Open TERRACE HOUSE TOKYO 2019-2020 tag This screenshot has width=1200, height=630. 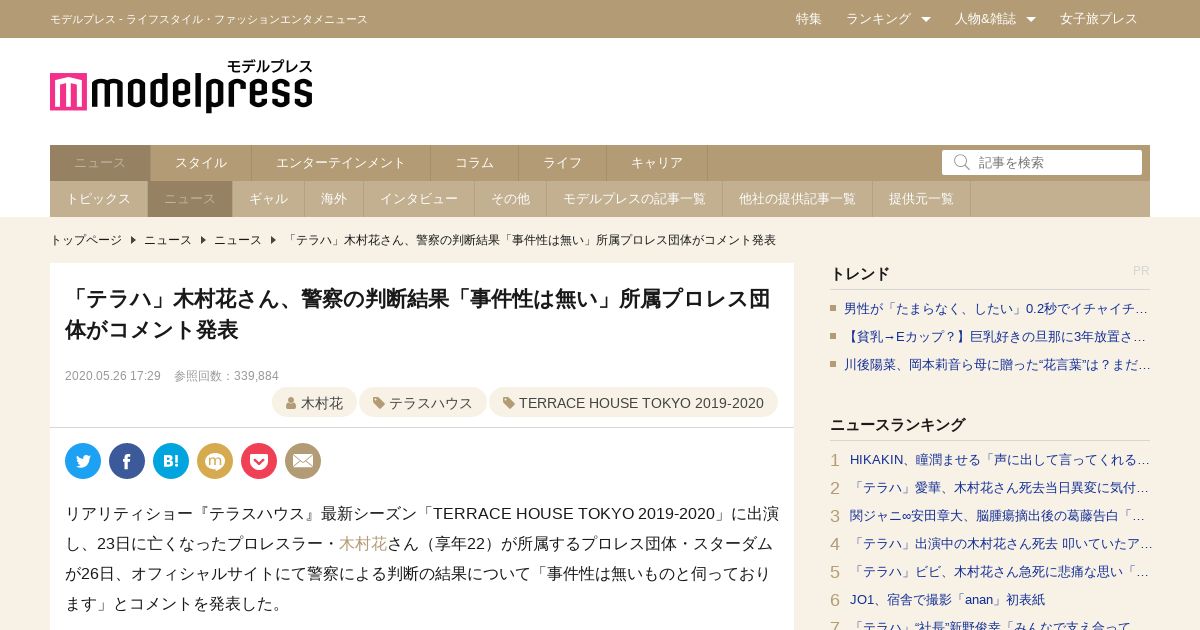[x=633, y=403]
